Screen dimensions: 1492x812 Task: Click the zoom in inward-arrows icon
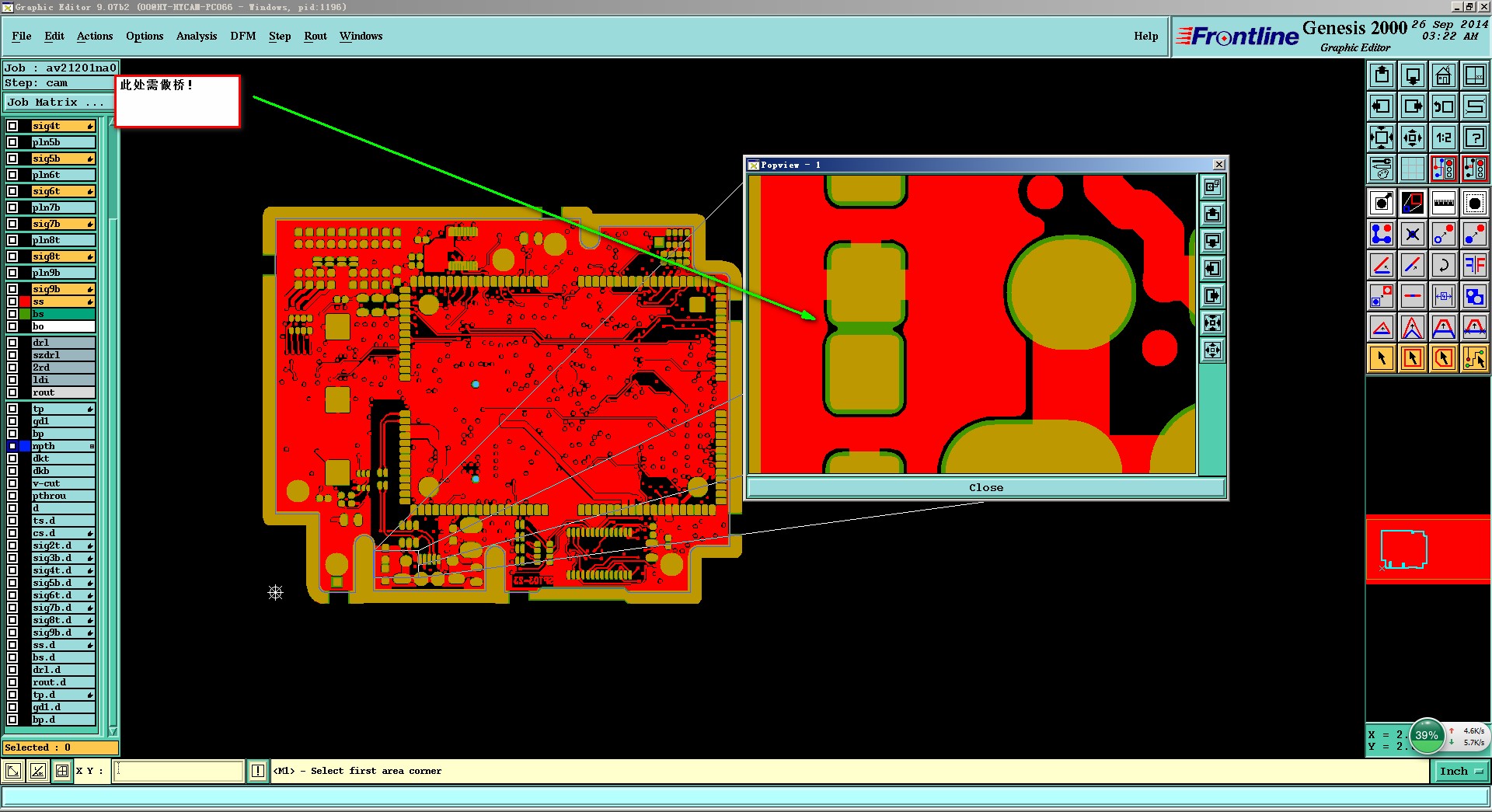click(1382, 138)
